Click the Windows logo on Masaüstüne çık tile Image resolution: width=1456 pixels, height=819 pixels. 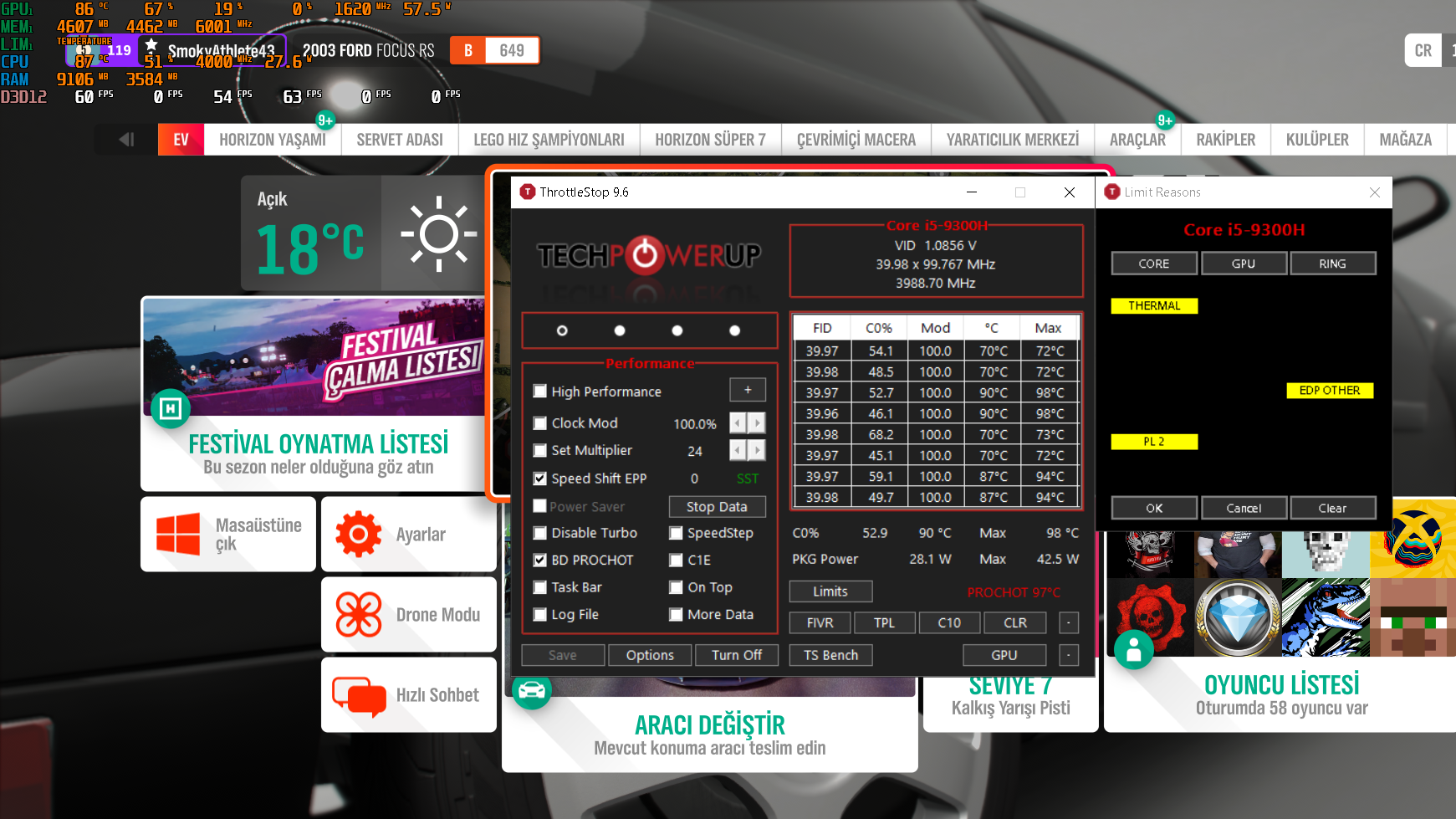tap(178, 534)
